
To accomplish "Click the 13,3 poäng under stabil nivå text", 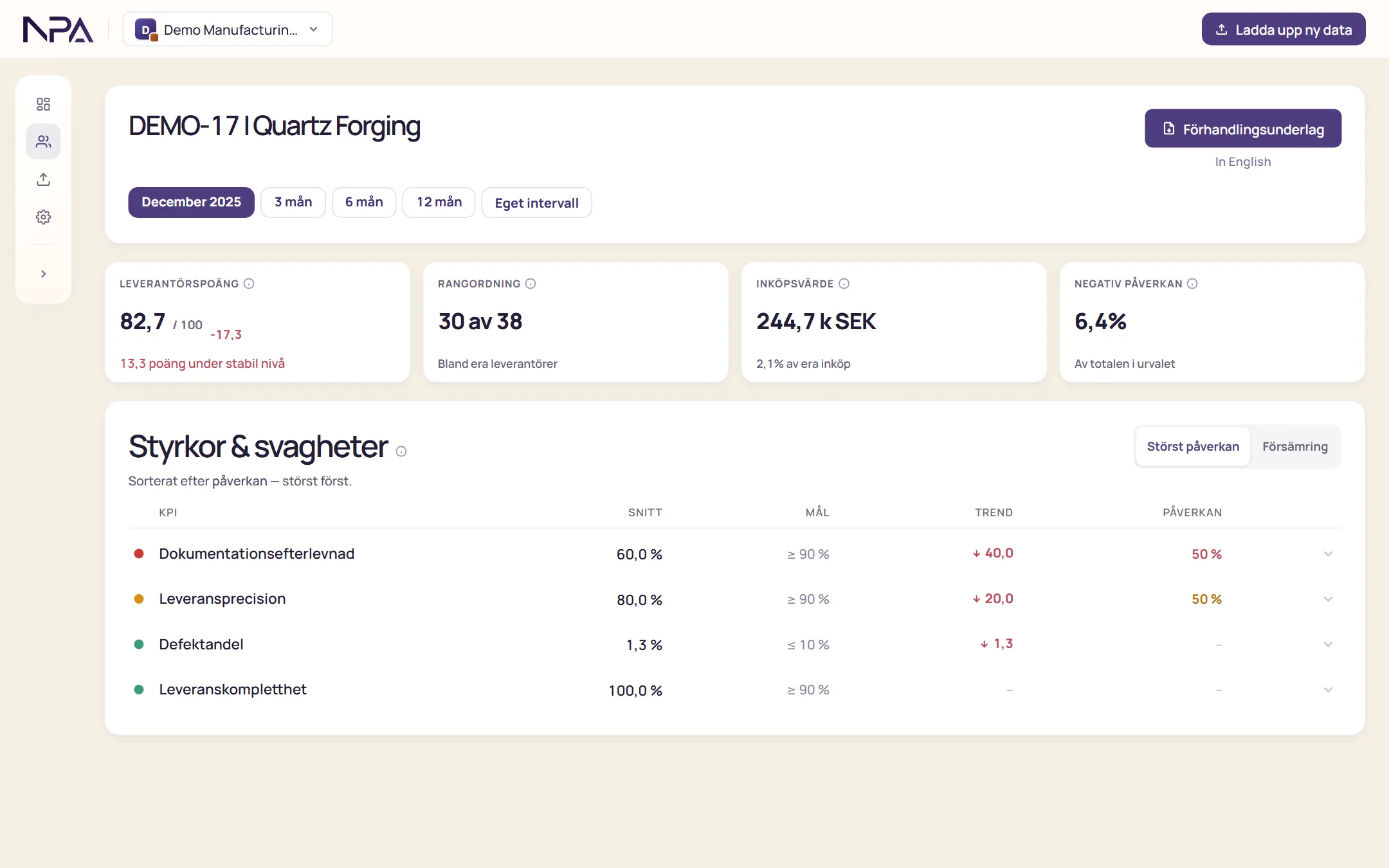I will [203, 363].
